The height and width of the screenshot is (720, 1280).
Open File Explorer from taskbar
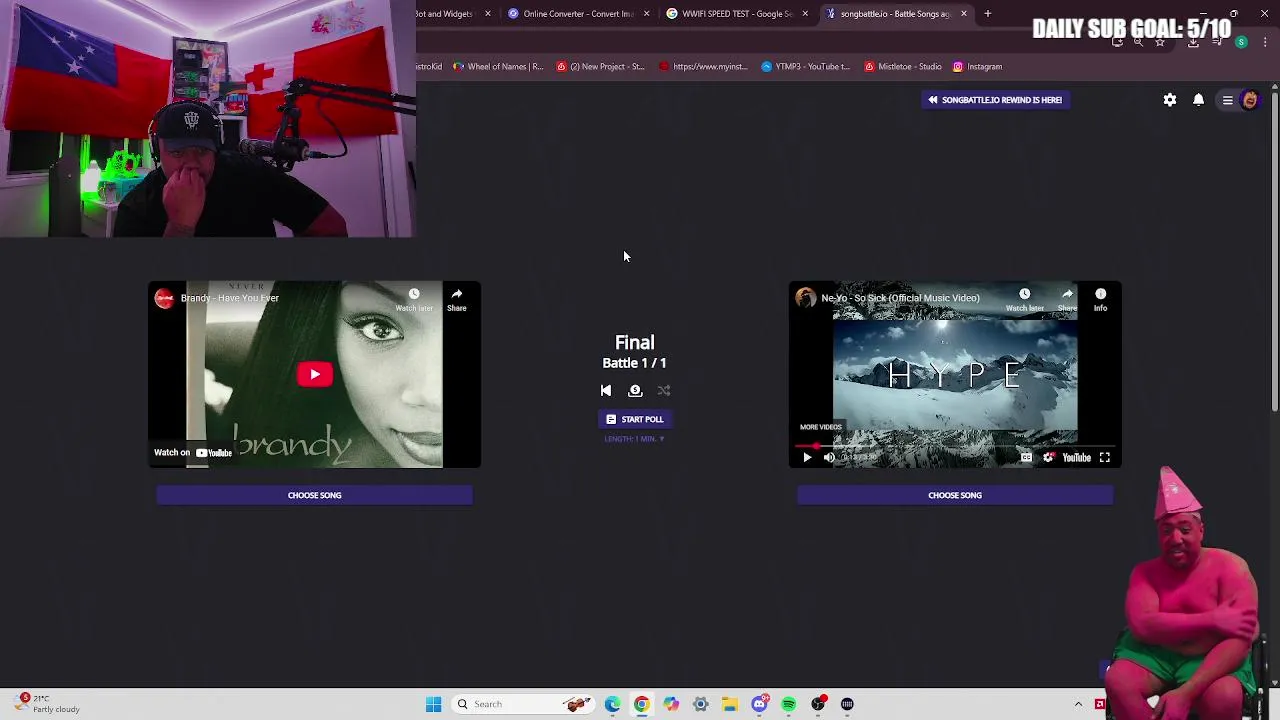click(x=730, y=704)
